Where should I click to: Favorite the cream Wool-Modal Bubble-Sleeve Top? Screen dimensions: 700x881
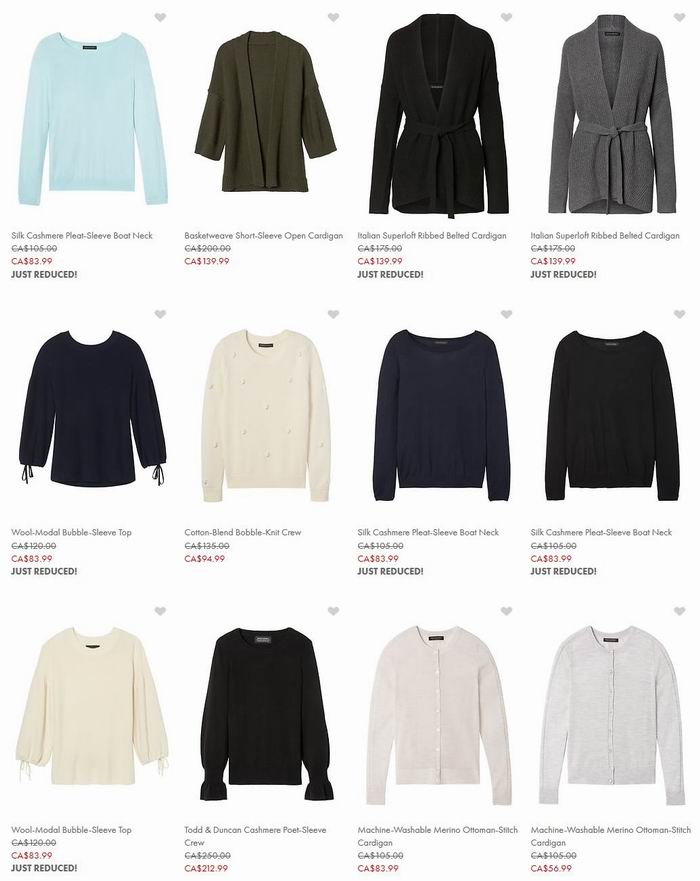click(160, 611)
